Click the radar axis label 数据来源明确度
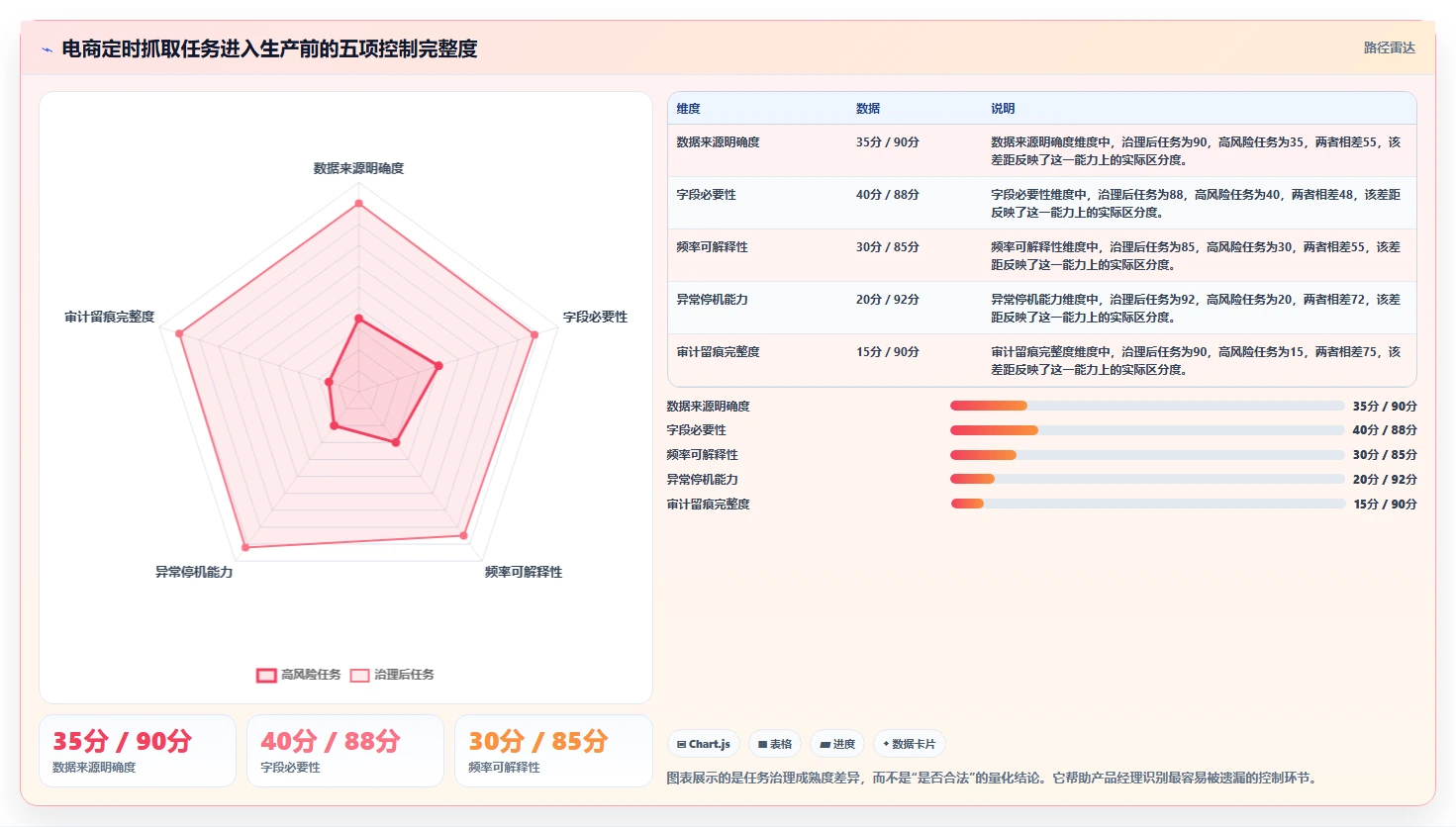Viewport: 1456px width, 827px height. tap(358, 168)
